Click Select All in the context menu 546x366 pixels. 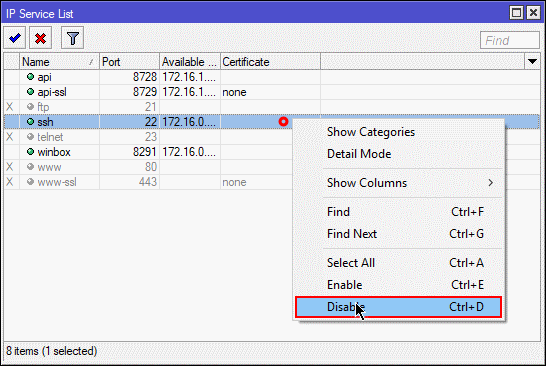pos(351,263)
